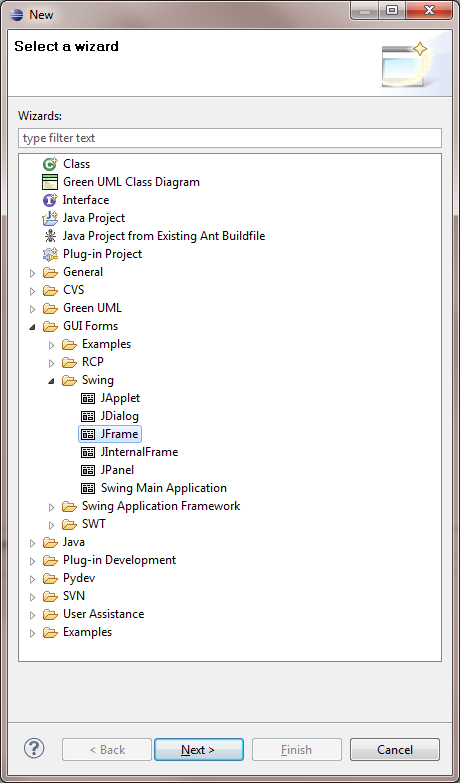Collapse the GUI Forms folder
Image resolution: width=460 pixels, height=783 pixels.
[32, 327]
